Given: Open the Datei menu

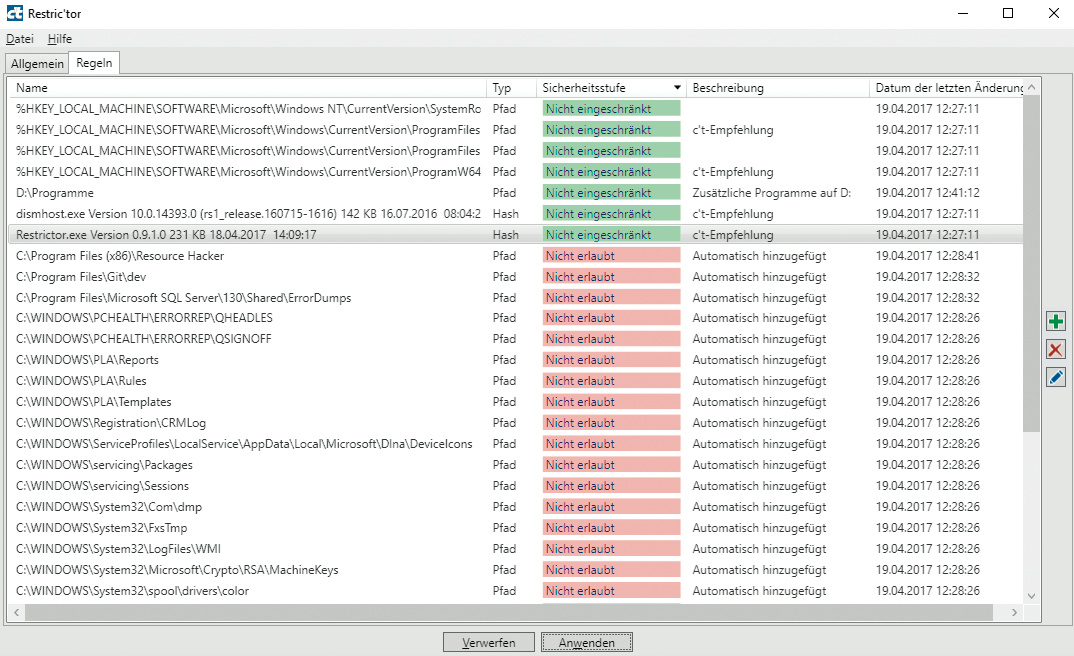Looking at the screenshot, I should click(x=19, y=39).
